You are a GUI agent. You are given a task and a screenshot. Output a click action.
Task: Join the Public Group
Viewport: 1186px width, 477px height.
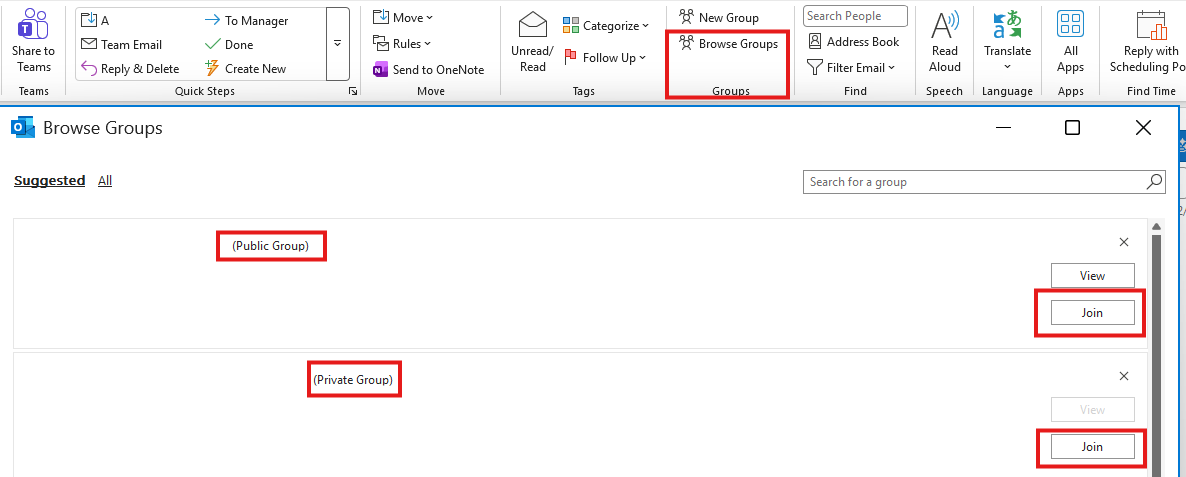coord(1092,312)
